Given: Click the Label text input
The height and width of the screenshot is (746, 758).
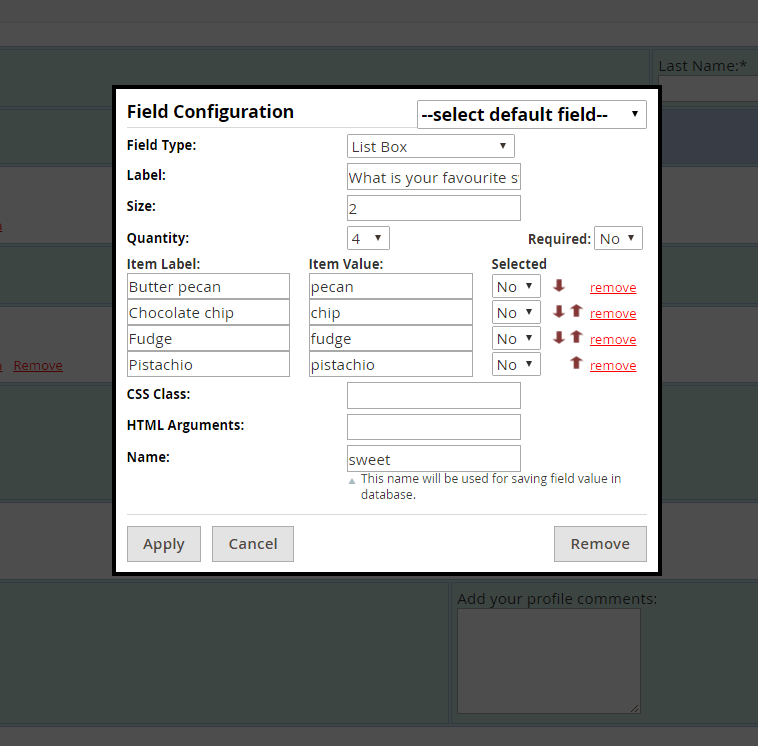Looking at the screenshot, I should pos(434,177).
